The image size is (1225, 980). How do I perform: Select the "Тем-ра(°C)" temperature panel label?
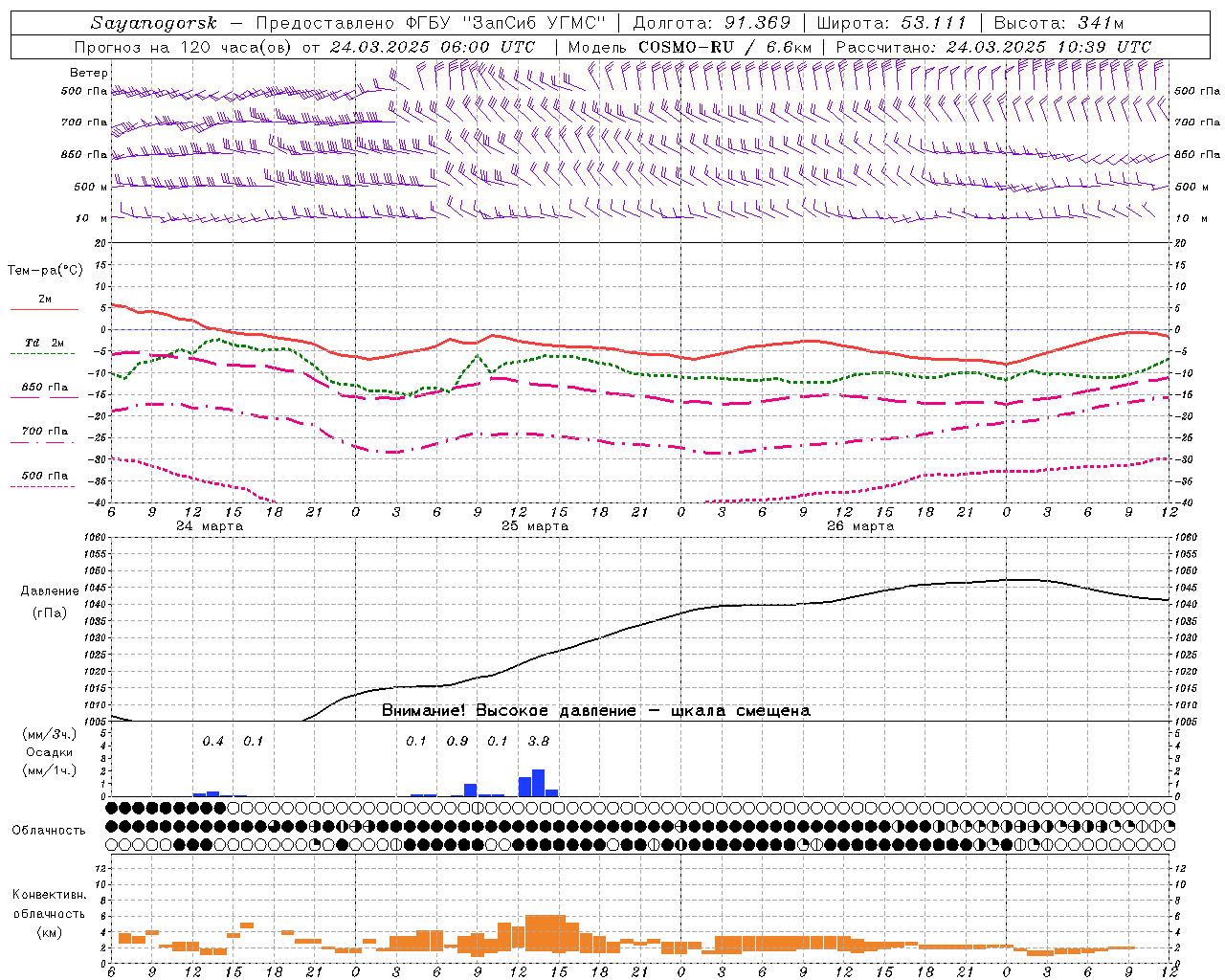pyautogui.click(x=45, y=270)
